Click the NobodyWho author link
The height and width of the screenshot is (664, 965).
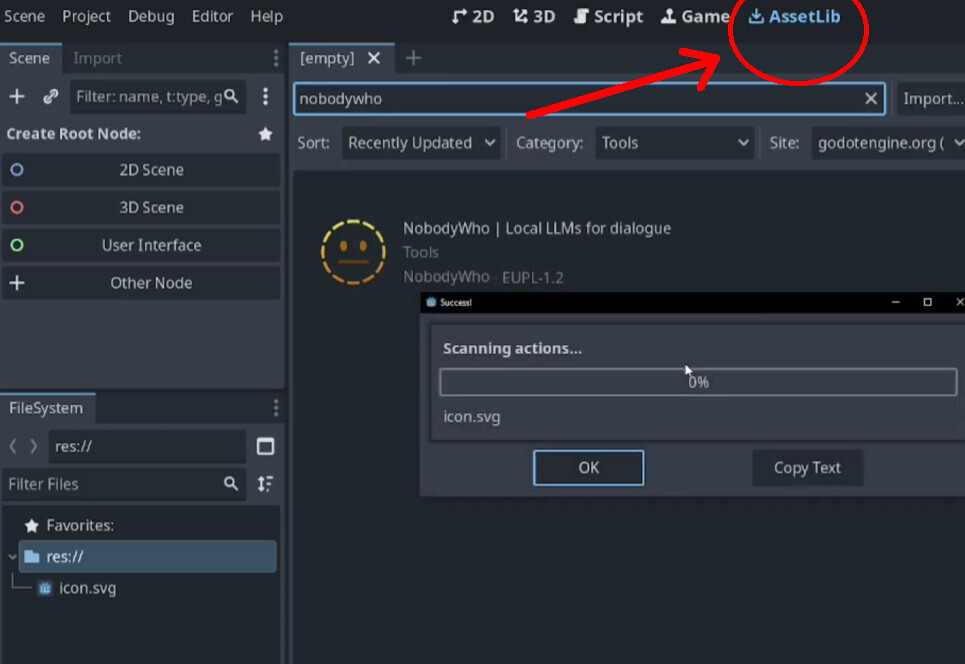coord(446,277)
